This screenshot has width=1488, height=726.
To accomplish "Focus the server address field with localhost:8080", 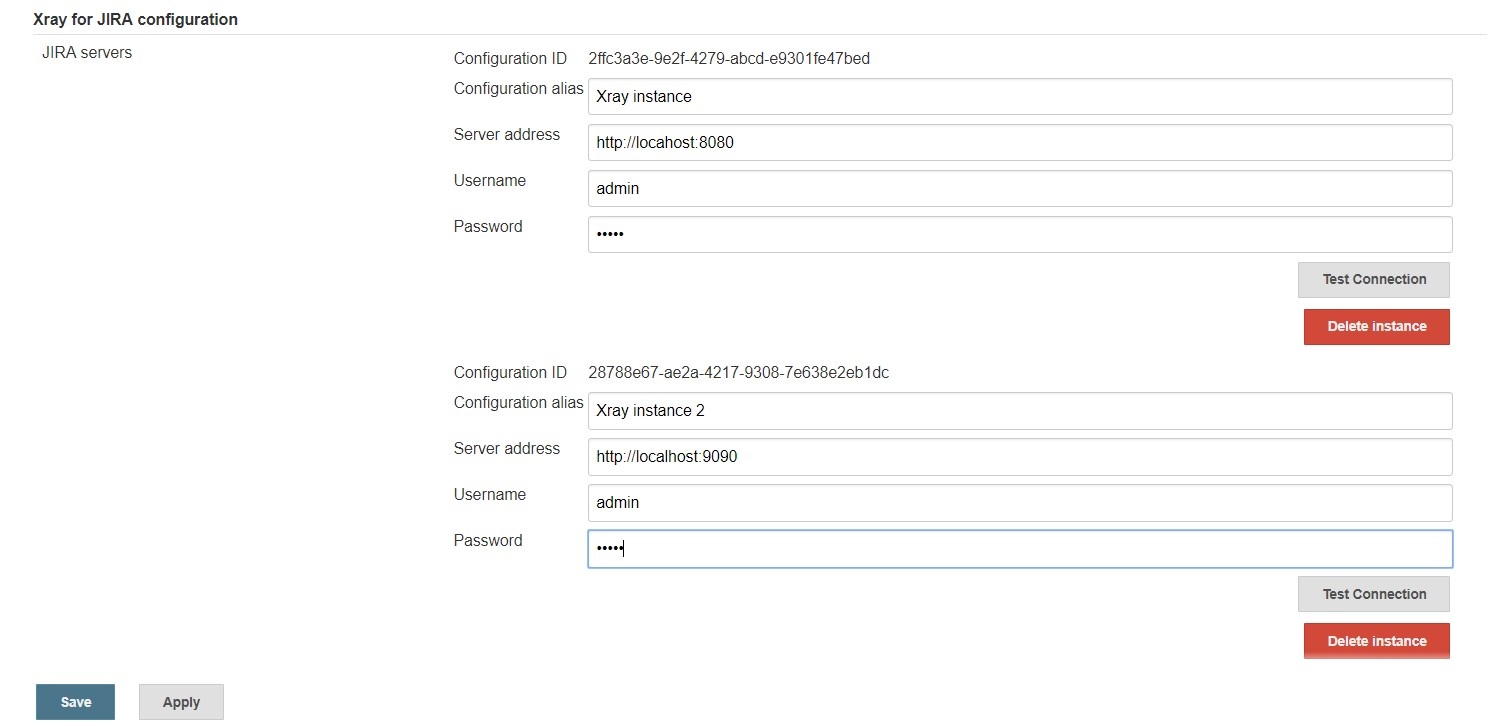I will coord(1020,143).
